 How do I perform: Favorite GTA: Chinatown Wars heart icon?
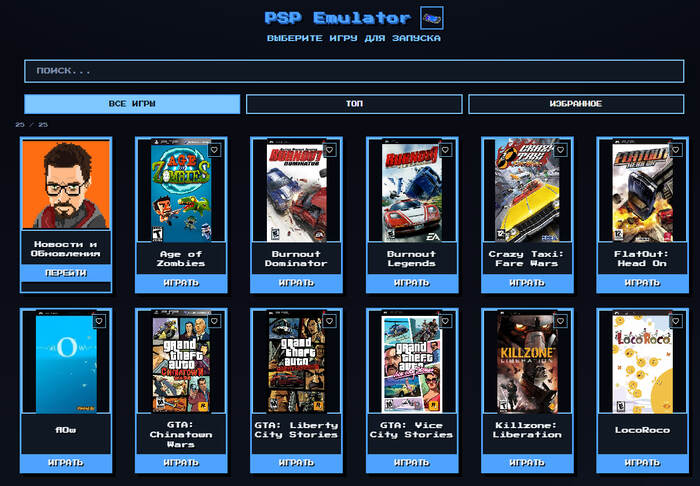coord(214,321)
